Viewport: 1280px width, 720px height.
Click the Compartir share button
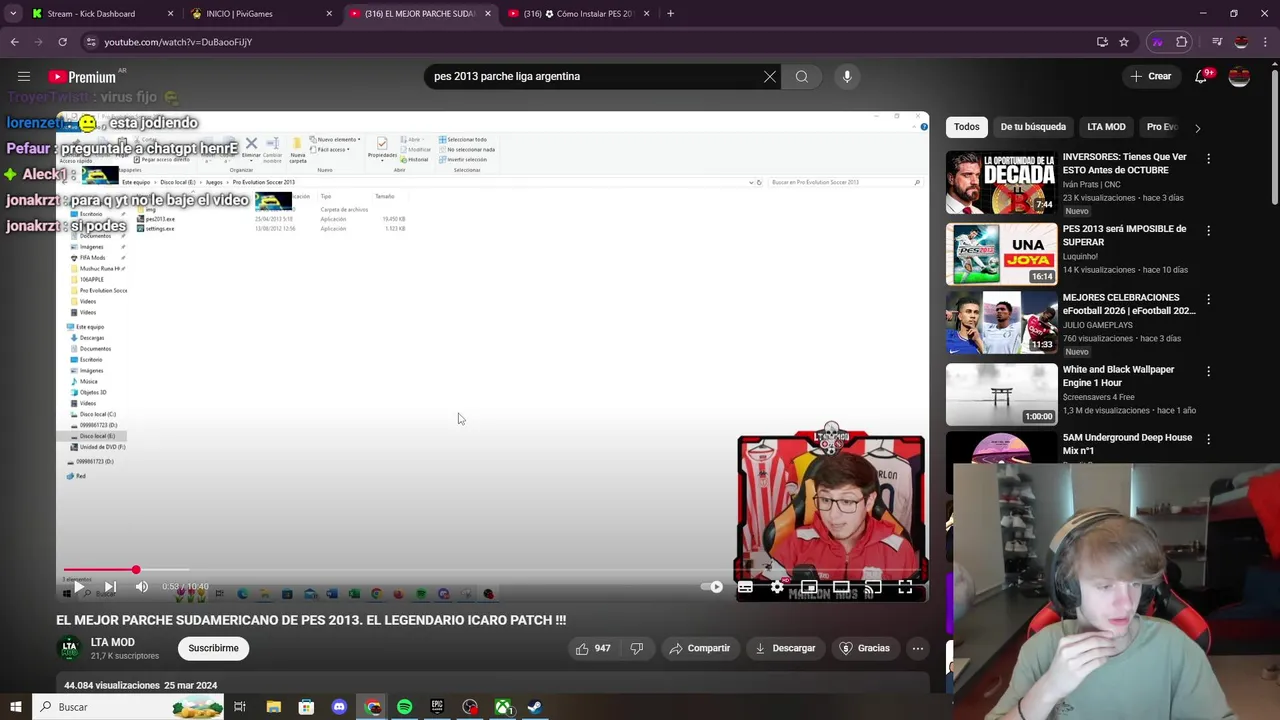(x=700, y=648)
